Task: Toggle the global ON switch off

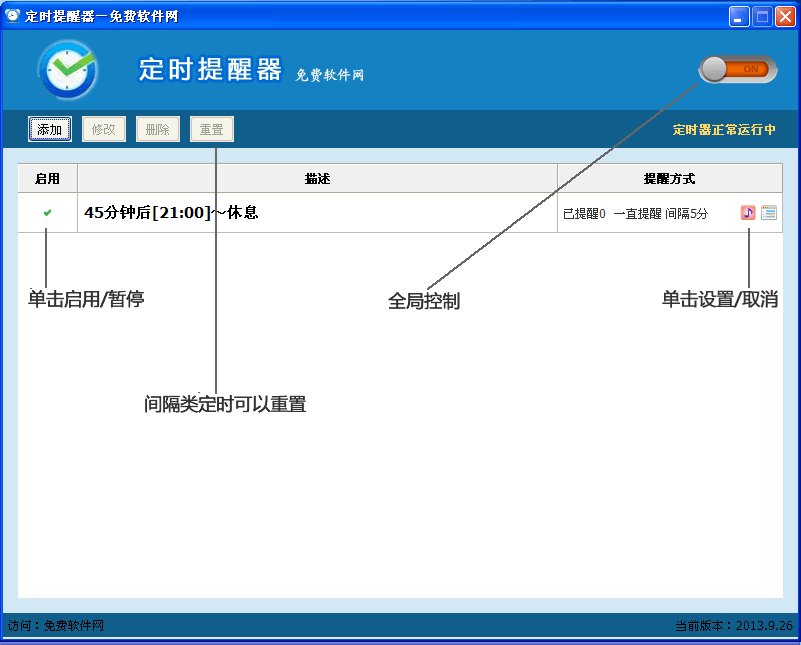Action: 737,68
